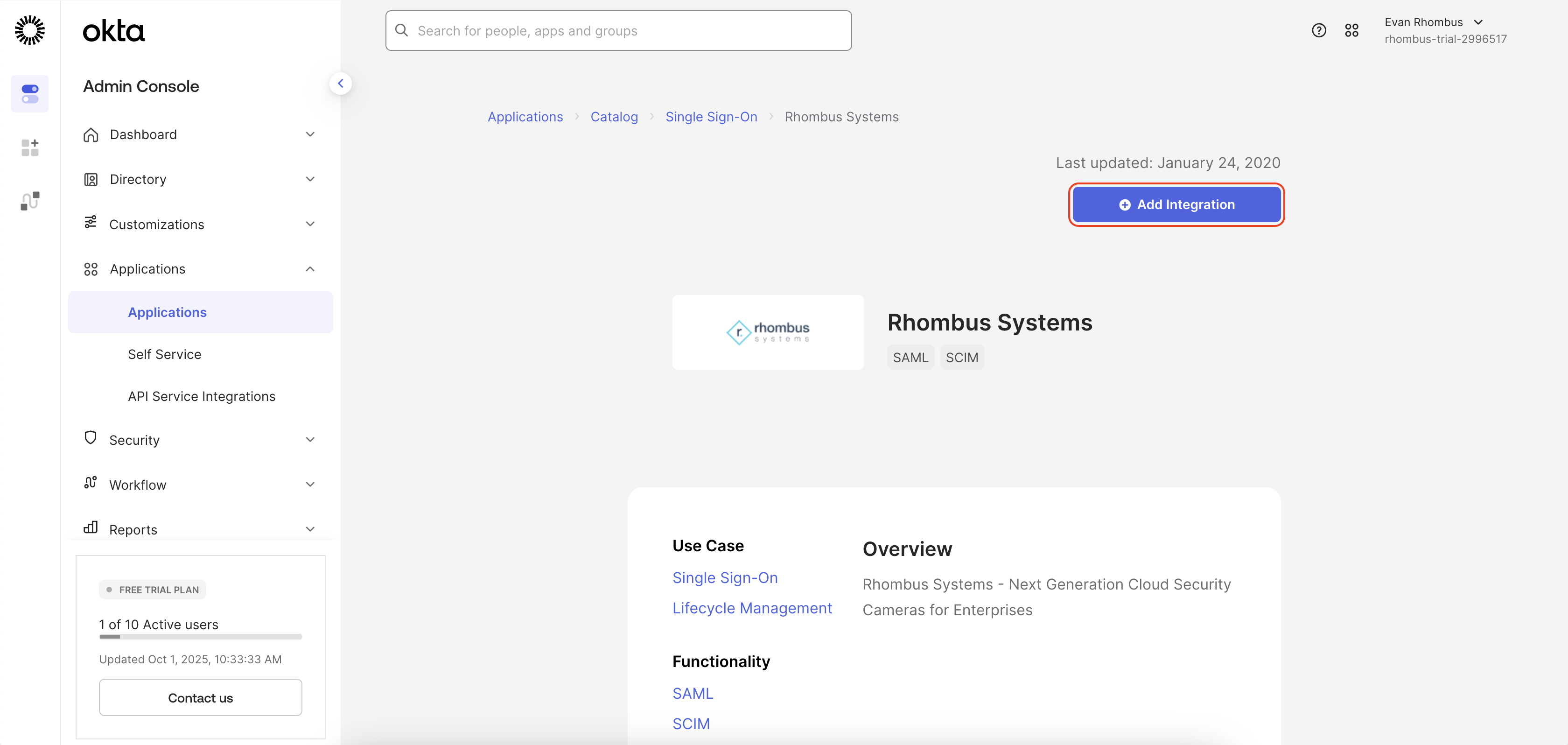Expand the Reports menu chevron
Viewport: 1568px width, 745px height.
pos(310,529)
